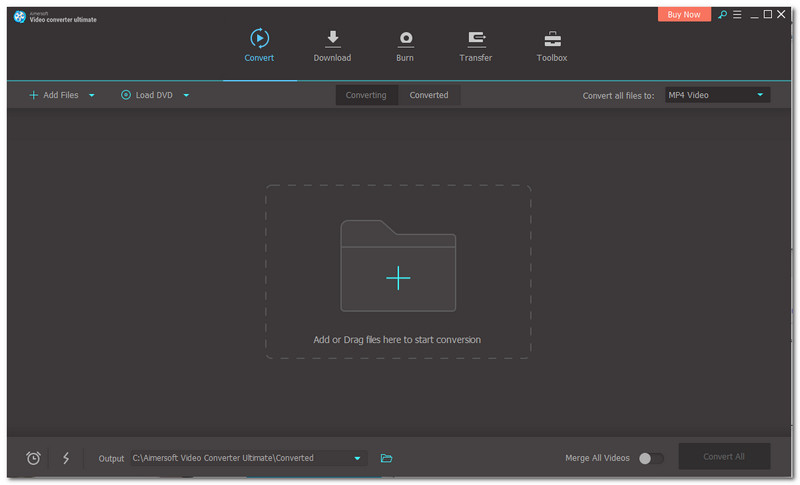Expand the Load DVD dropdown arrow
The width and height of the screenshot is (800, 485).
[186, 95]
